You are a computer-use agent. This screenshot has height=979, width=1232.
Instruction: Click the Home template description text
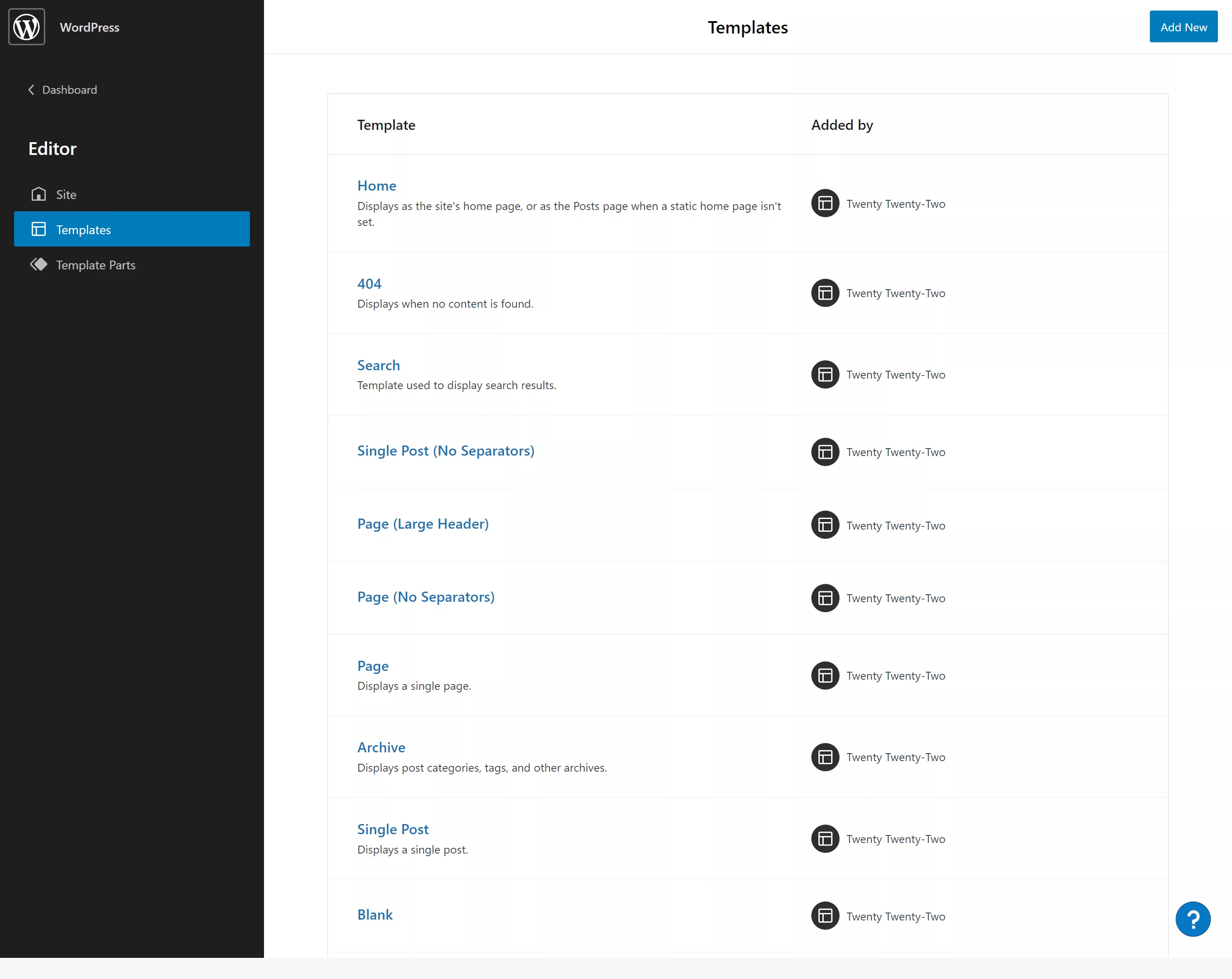[x=569, y=214]
